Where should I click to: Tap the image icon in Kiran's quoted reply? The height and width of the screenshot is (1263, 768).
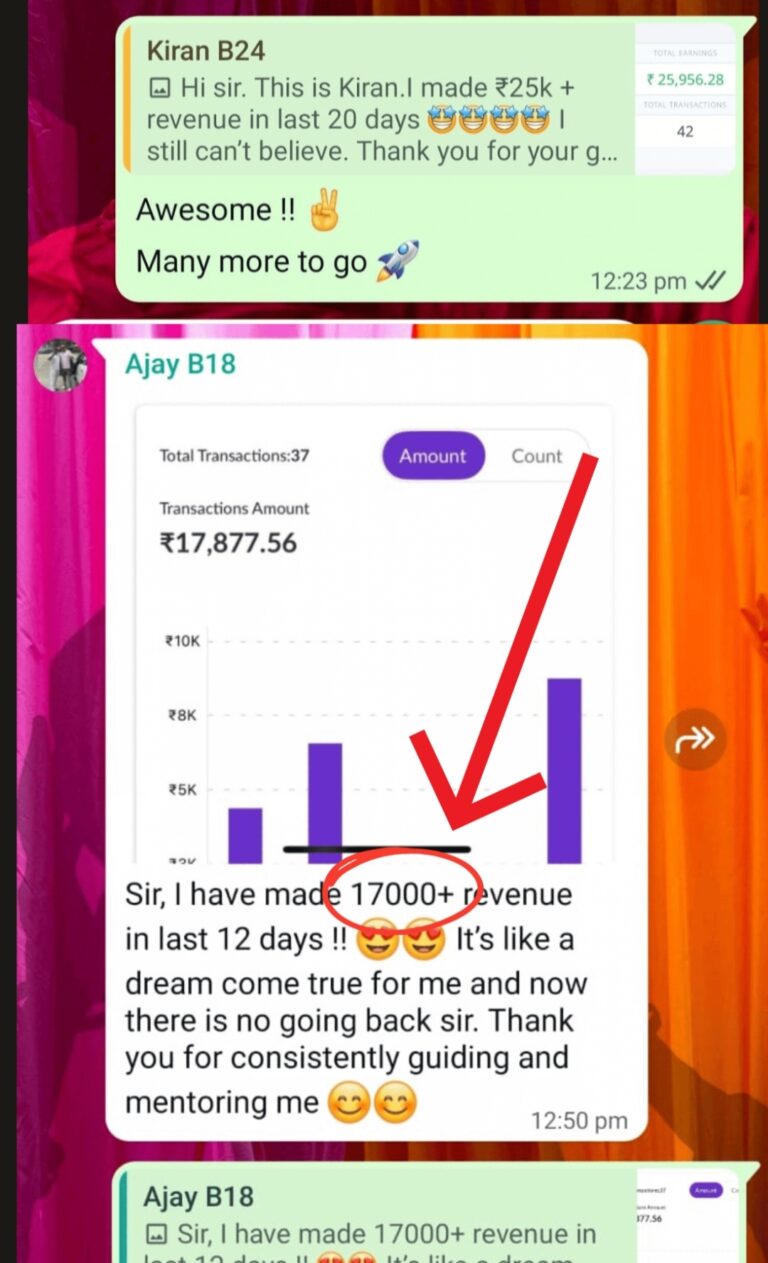[x=158, y=88]
